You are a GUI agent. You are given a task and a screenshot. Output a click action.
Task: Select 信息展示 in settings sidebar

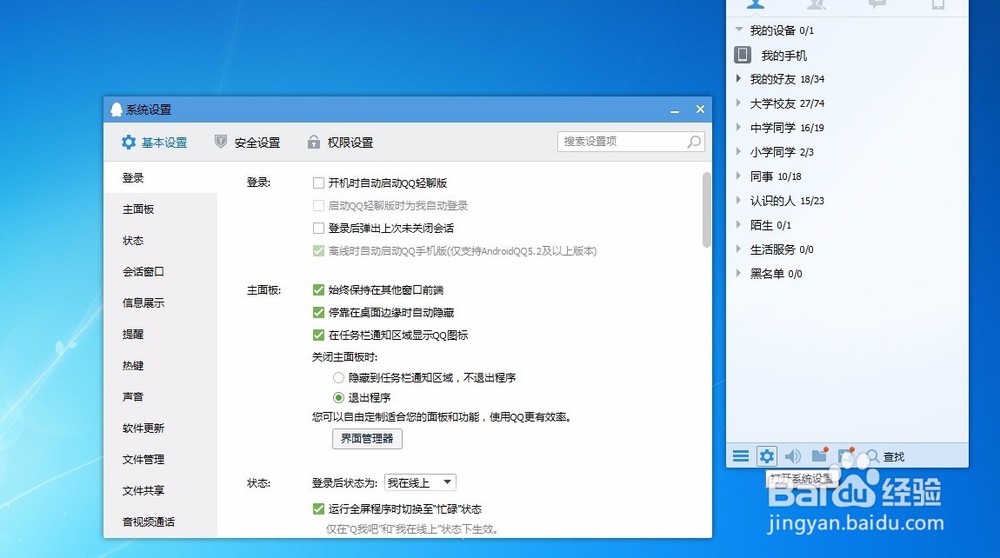click(x=160, y=303)
